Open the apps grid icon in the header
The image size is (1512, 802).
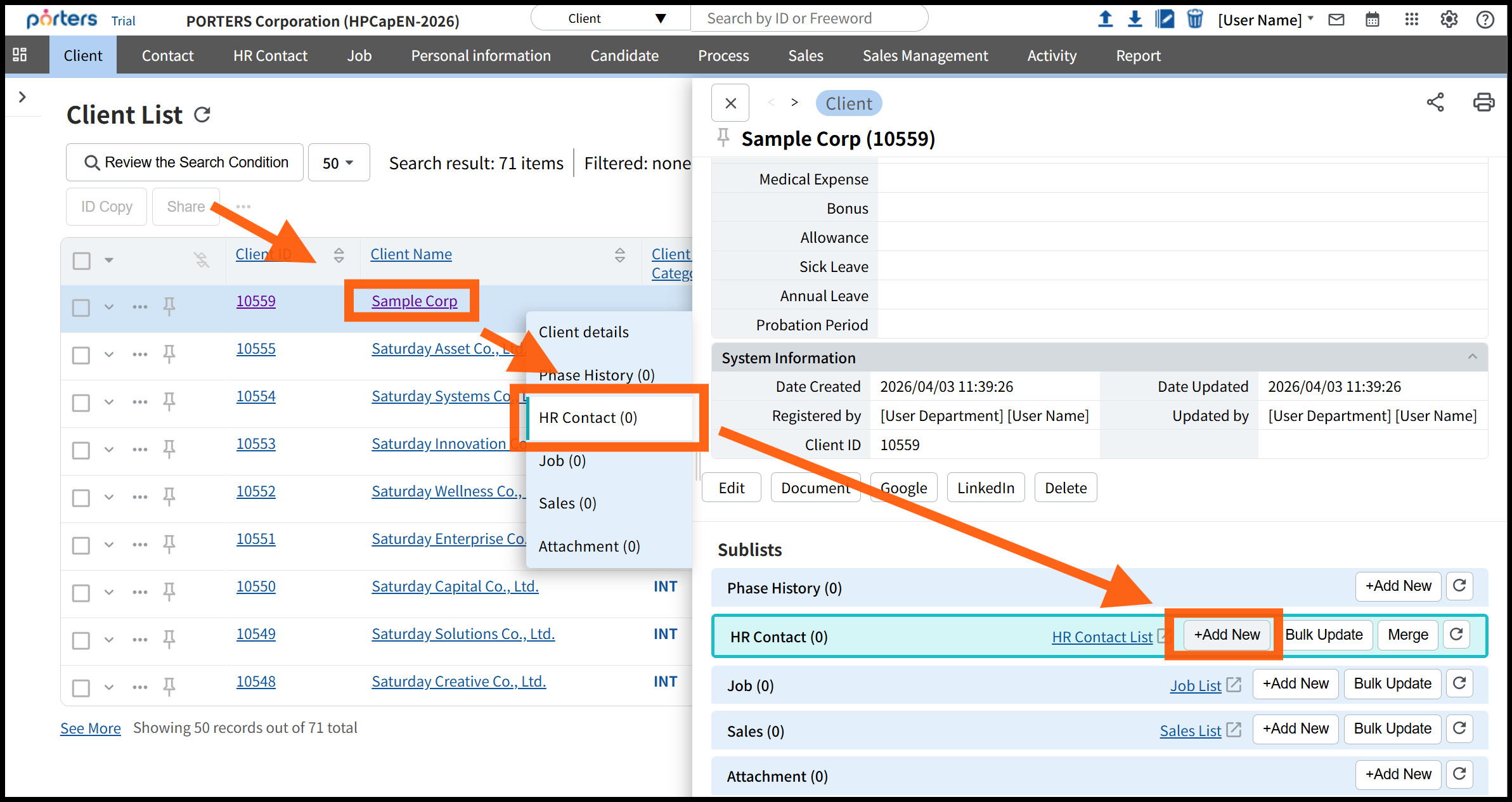1411,20
